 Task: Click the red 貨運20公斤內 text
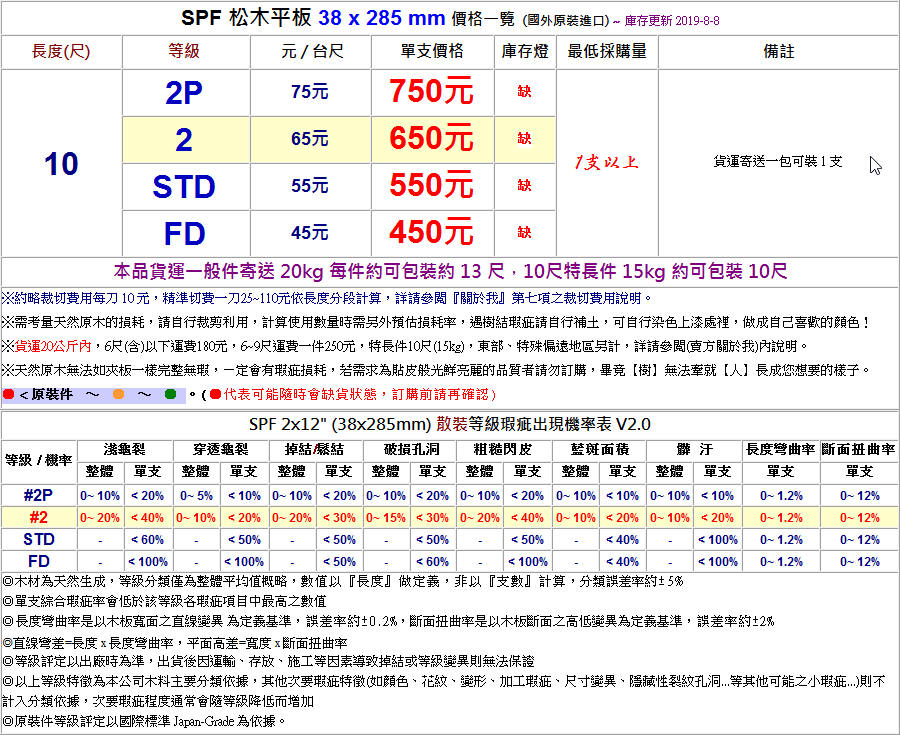click(53, 347)
